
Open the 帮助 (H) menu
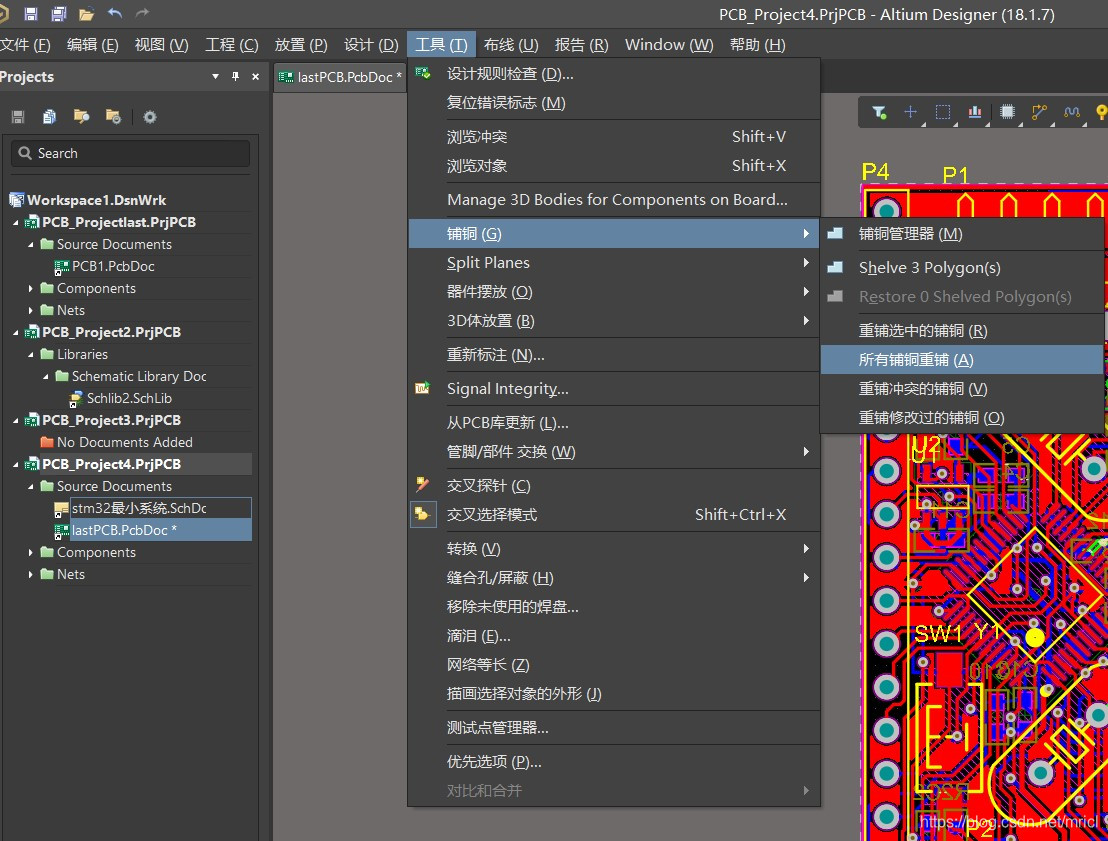pos(758,45)
